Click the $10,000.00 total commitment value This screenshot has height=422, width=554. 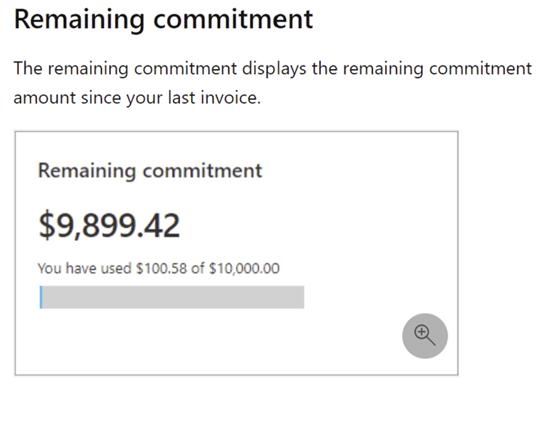(244, 268)
